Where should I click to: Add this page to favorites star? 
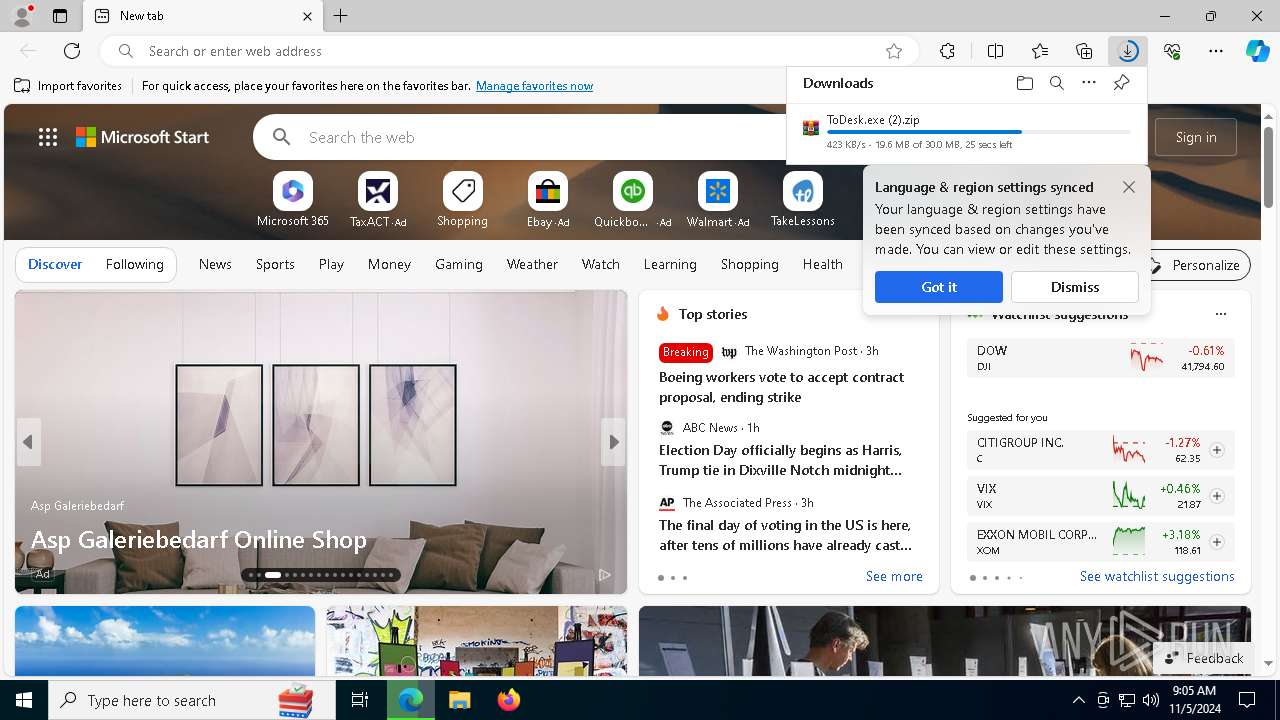pos(894,51)
